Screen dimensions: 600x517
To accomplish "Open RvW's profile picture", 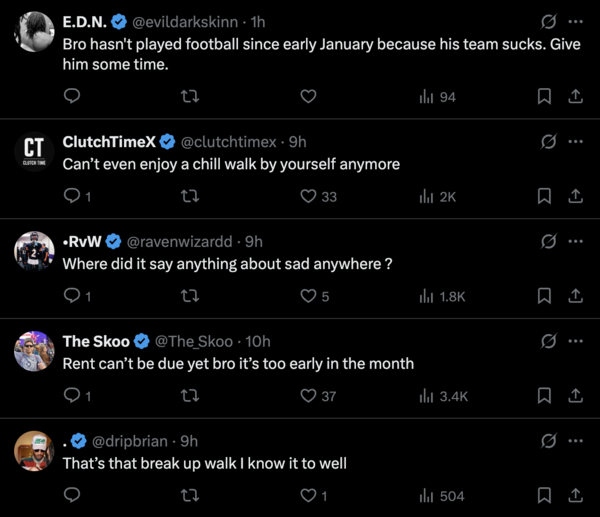I will pos(33,250).
